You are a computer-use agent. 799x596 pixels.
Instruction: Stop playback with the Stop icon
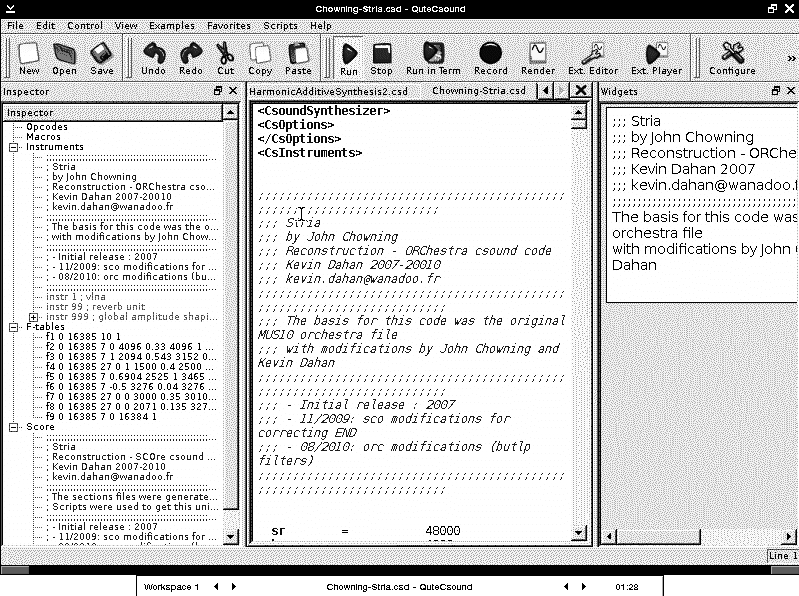[381, 58]
